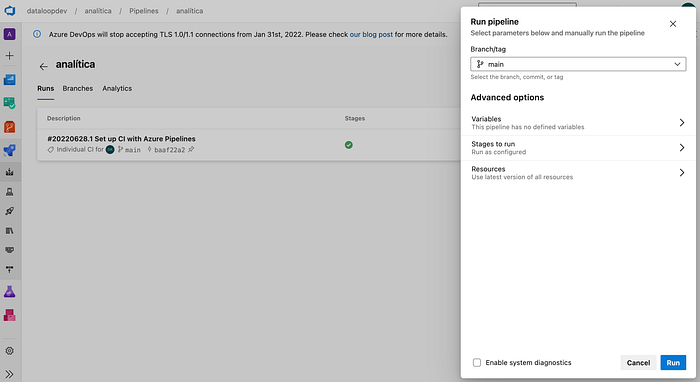Click the info icon in TLS banner
Screen dimensions: 700x382
[x=37, y=34]
